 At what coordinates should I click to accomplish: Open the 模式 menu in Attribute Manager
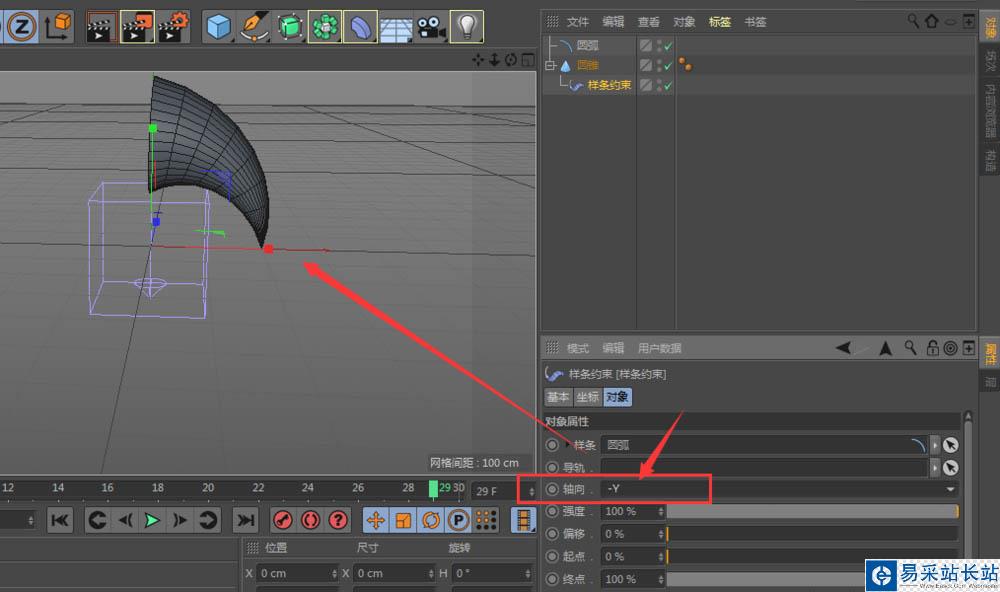578,348
